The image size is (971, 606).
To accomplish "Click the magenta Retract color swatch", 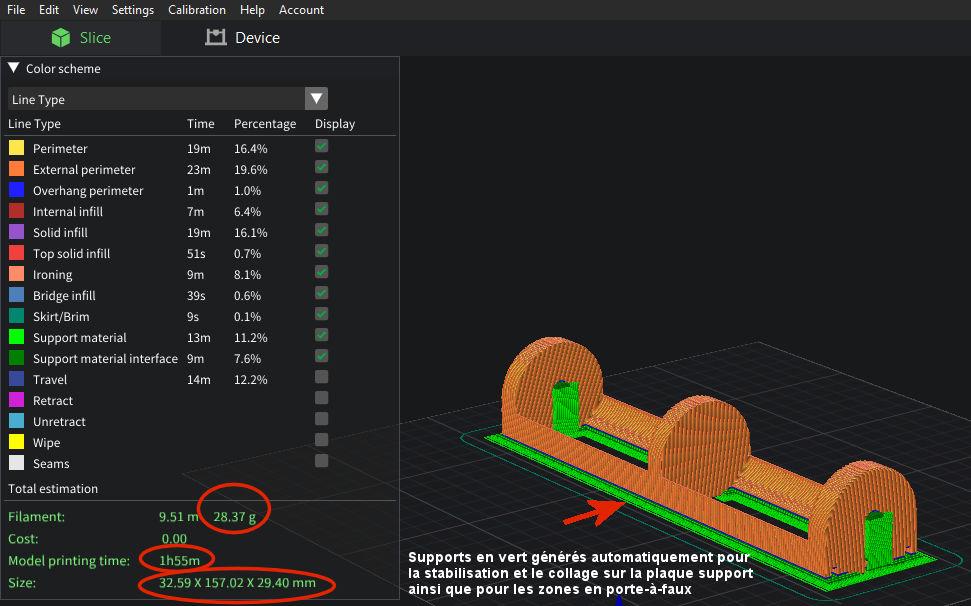I will (16, 400).
